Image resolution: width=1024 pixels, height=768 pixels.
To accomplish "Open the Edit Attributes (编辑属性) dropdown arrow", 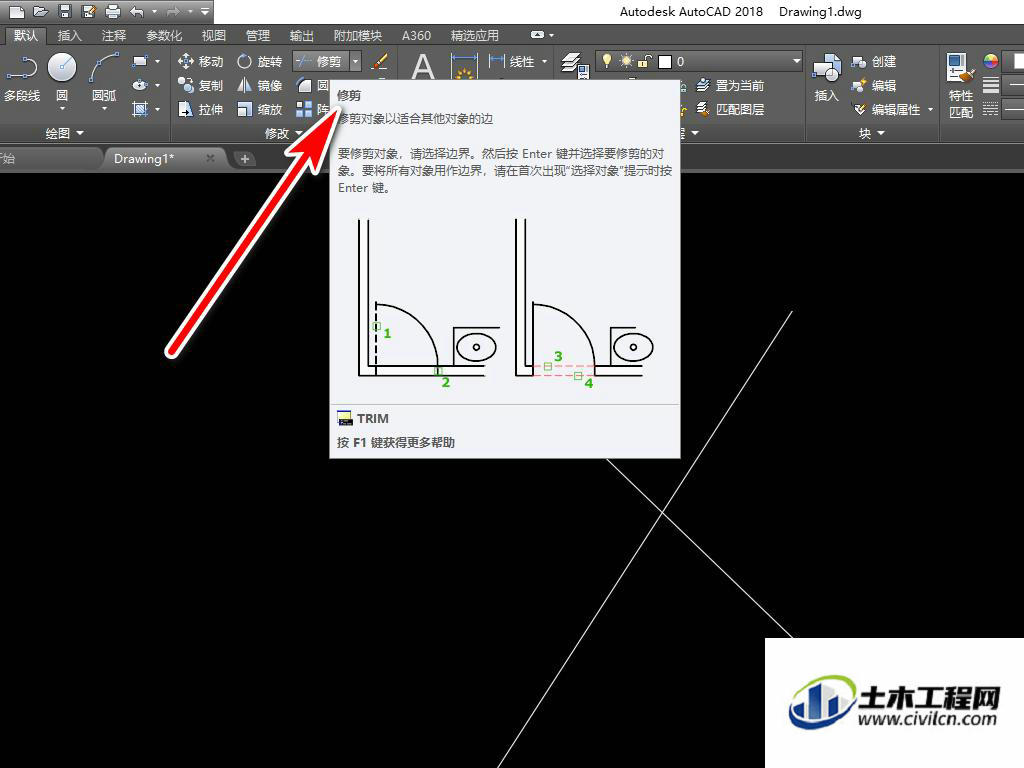I will (930, 109).
